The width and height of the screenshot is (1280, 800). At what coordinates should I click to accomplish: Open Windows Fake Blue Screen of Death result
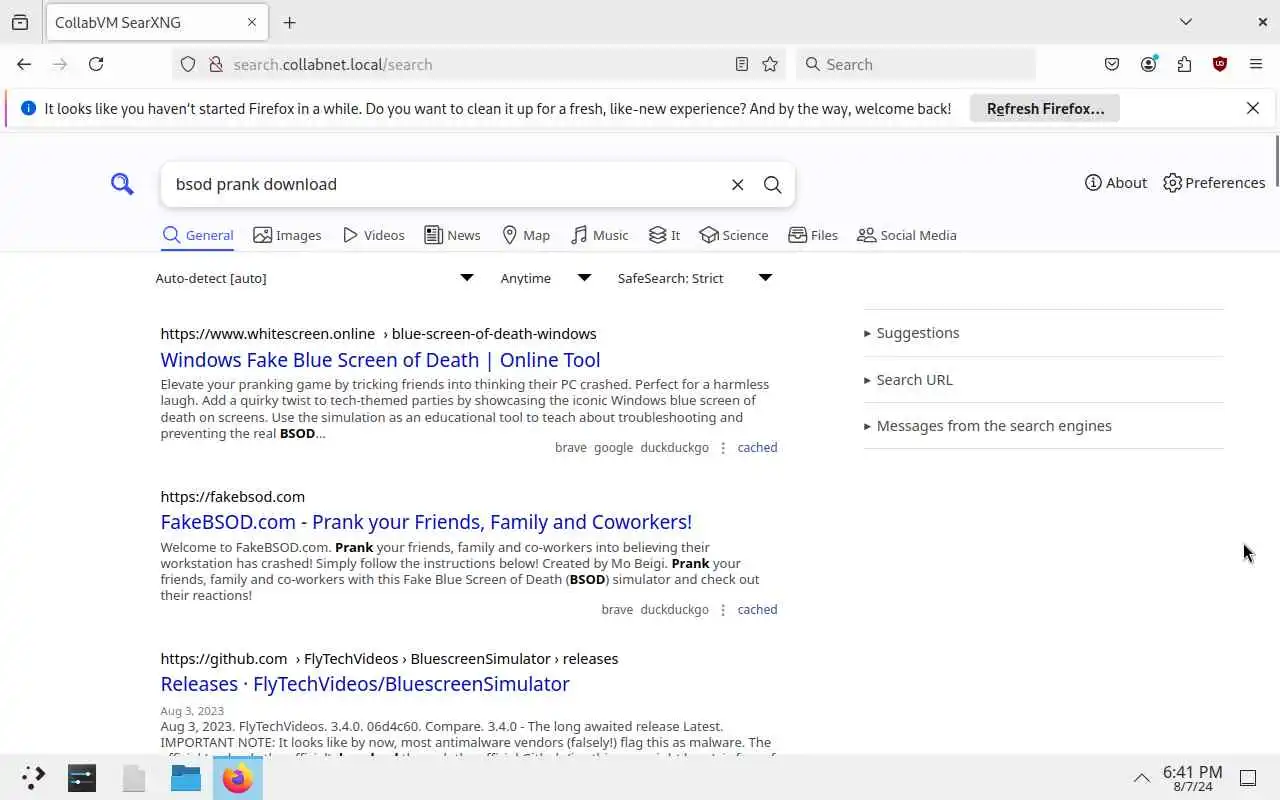[380, 360]
